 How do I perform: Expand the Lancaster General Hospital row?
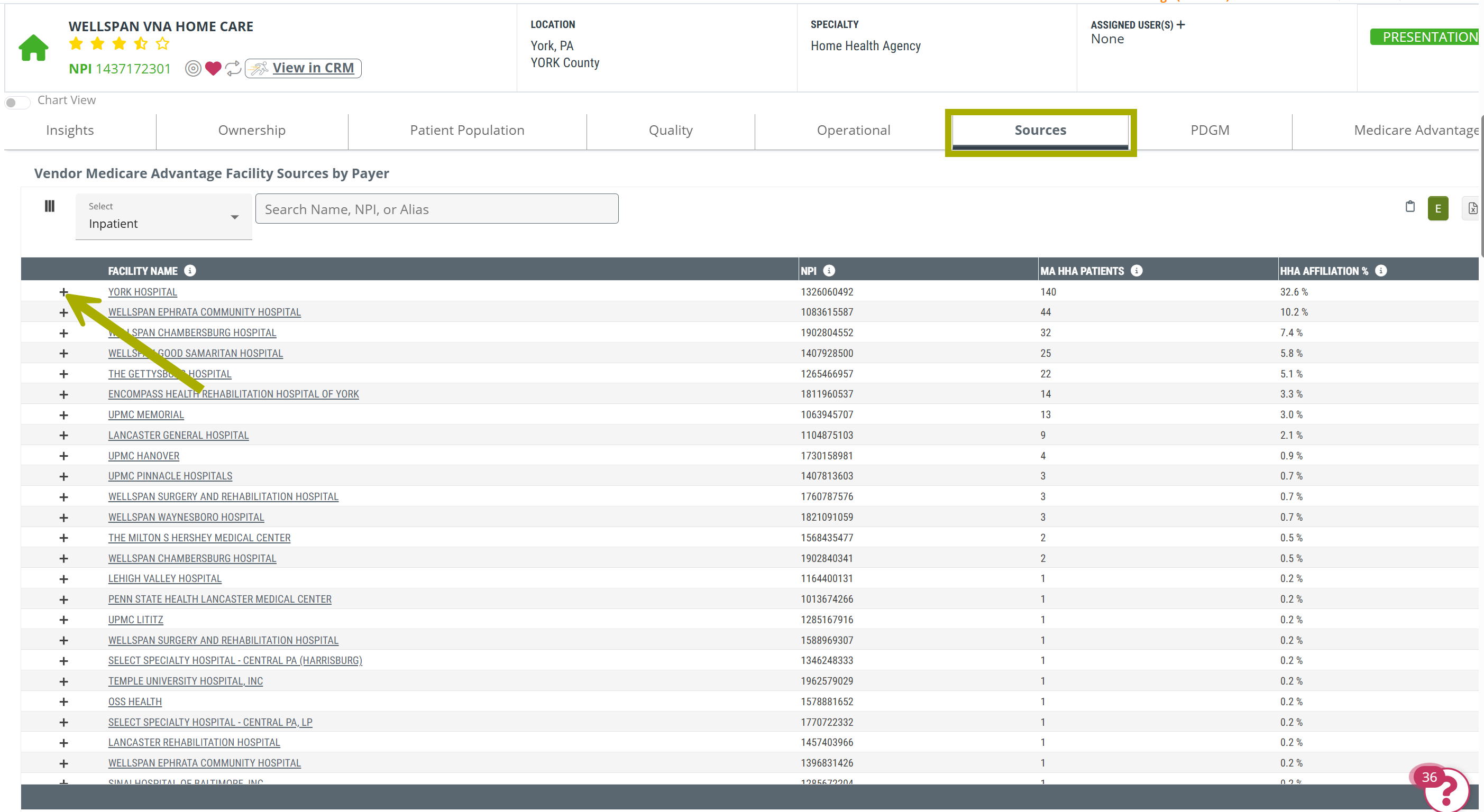(64, 436)
